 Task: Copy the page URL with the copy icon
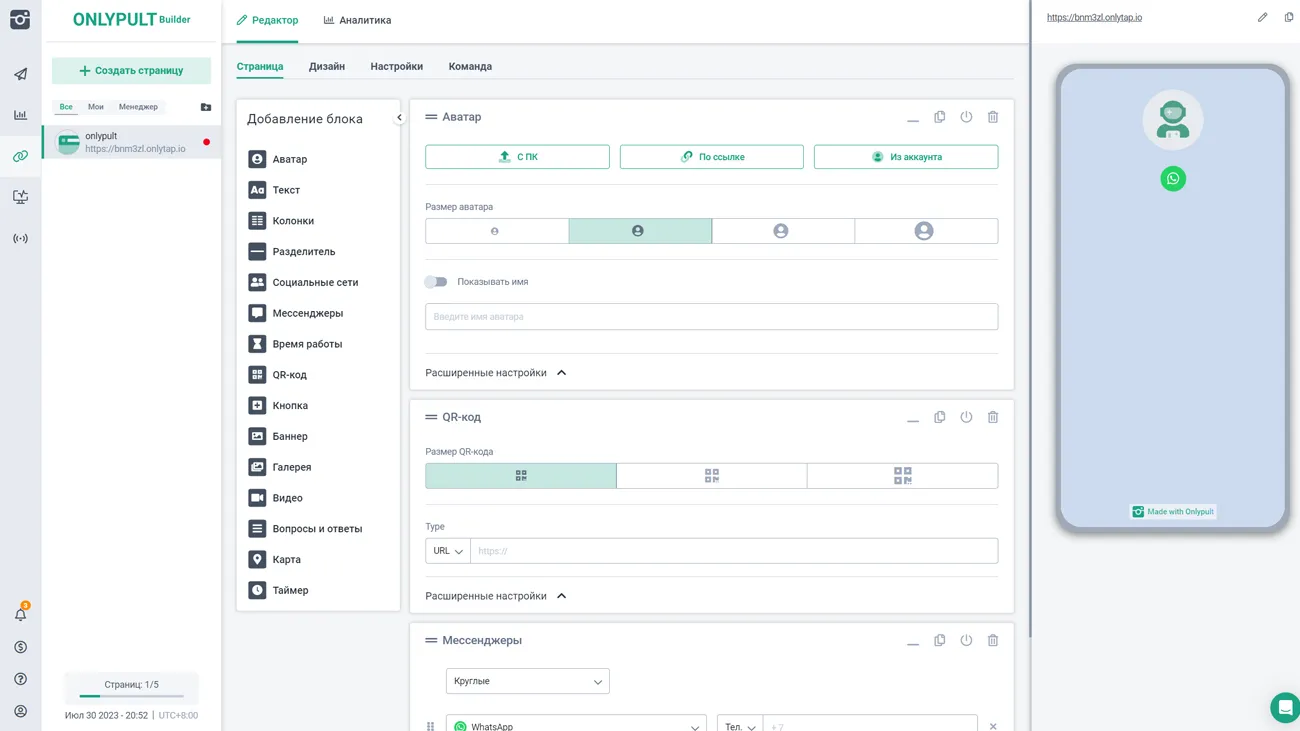click(1288, 17)
